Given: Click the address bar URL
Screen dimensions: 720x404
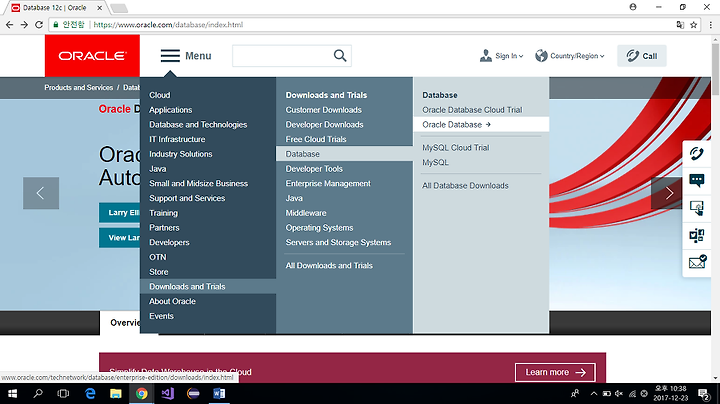Looking at the screenshot, I should (168, 25).
